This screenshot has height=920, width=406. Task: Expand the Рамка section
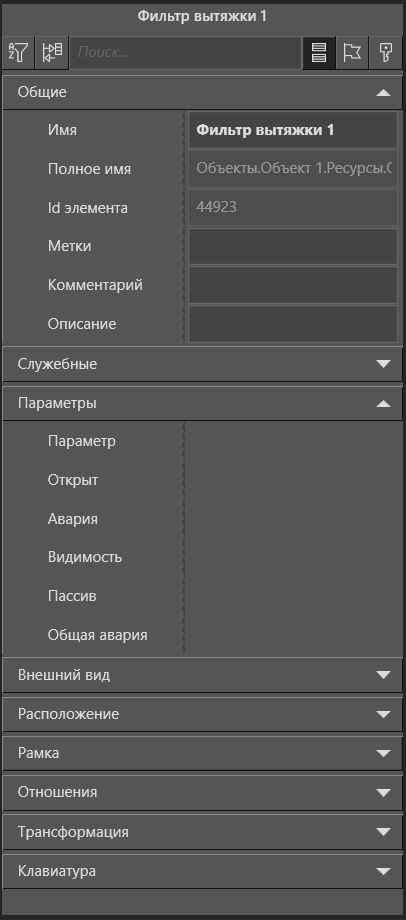click(x=383, y=753)
